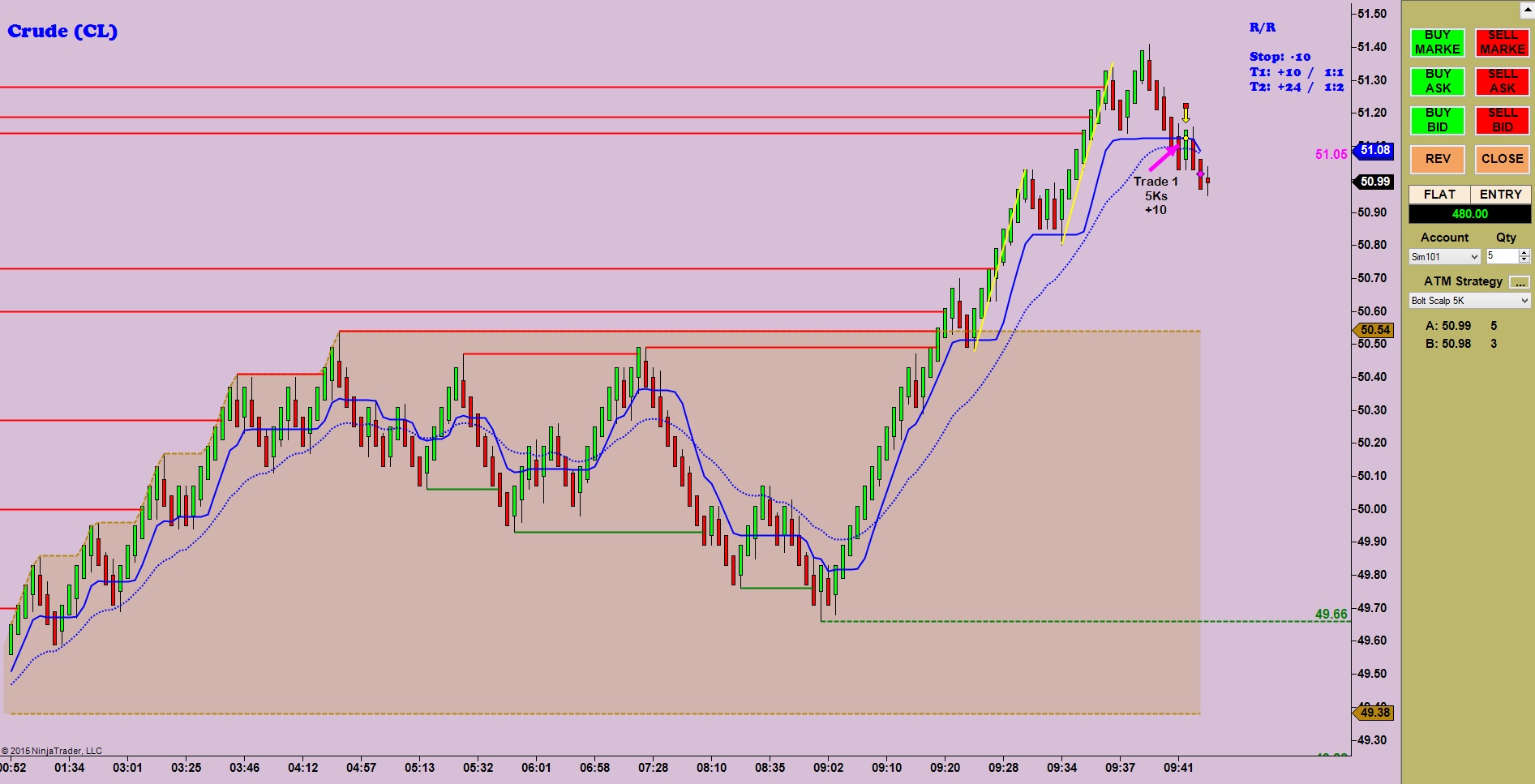Click the 03:01 time axis label
This screenshot has height=784, width=1535.
(x=127, y=768)
